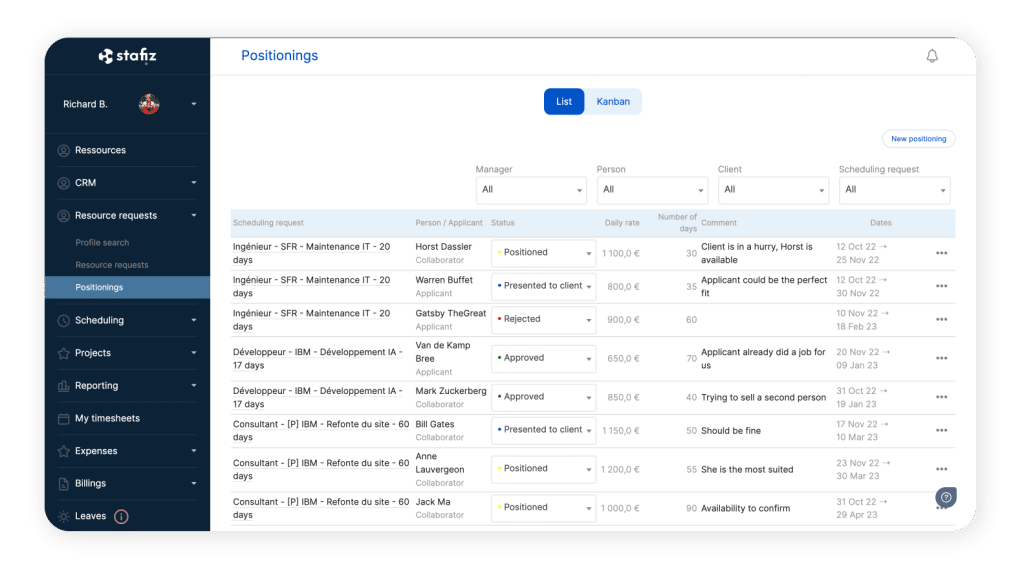Click Richard B. profile avatar
The width and height of the screenshot is (1024, 568).
pos(149,104)
